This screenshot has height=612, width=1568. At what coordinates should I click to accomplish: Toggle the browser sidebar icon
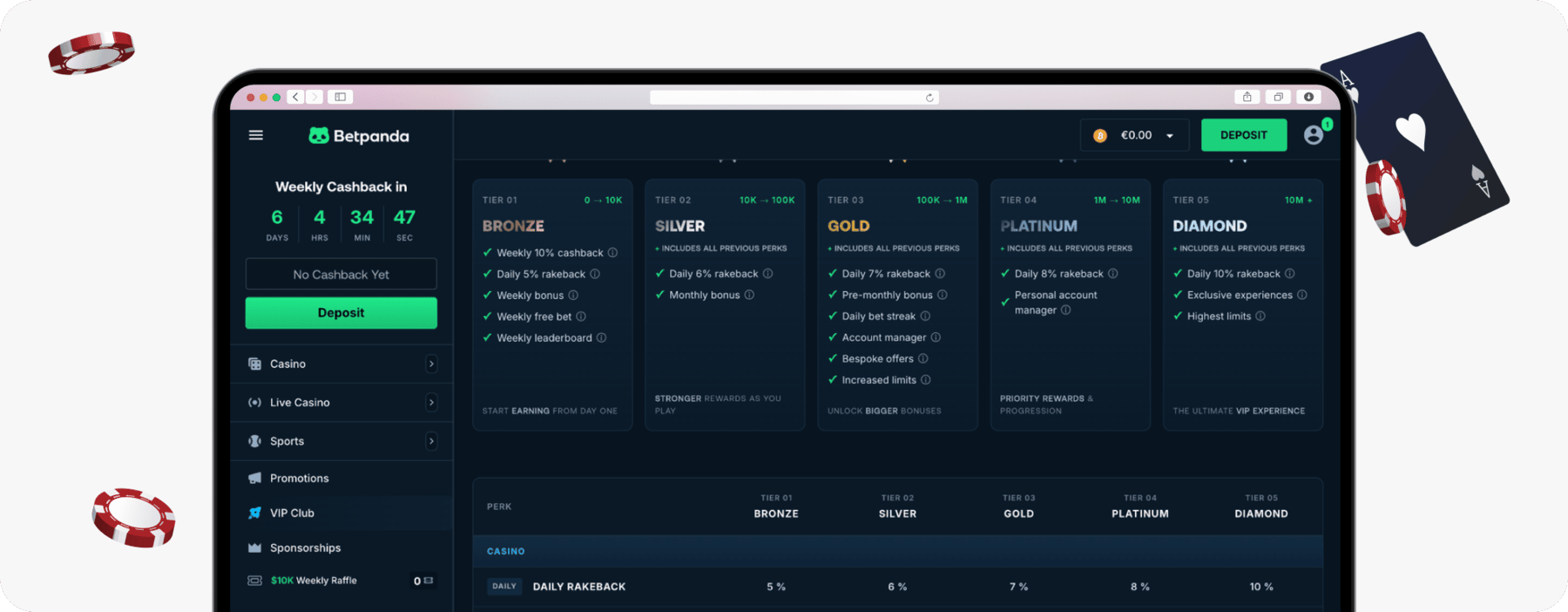point(341,97)
